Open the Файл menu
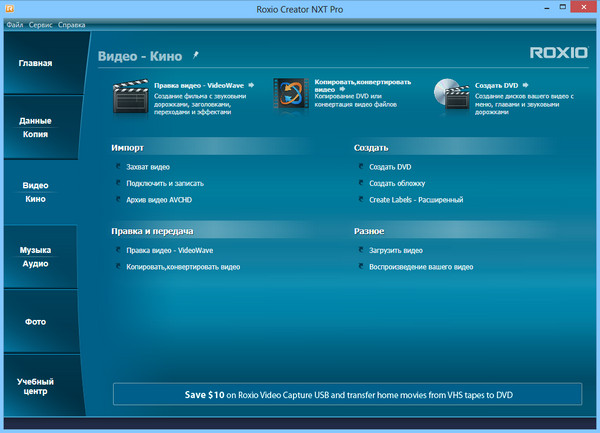 pyautogui.click(x=14, y=24)
